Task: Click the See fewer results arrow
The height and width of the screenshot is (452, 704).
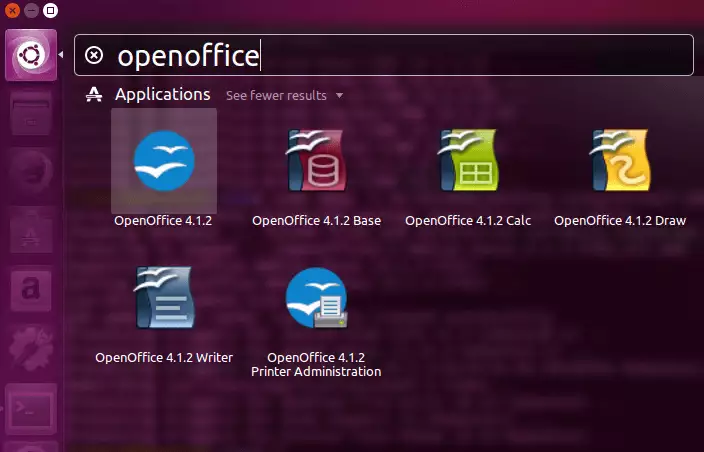Action: pyautogui.click(x=339, y=96)
